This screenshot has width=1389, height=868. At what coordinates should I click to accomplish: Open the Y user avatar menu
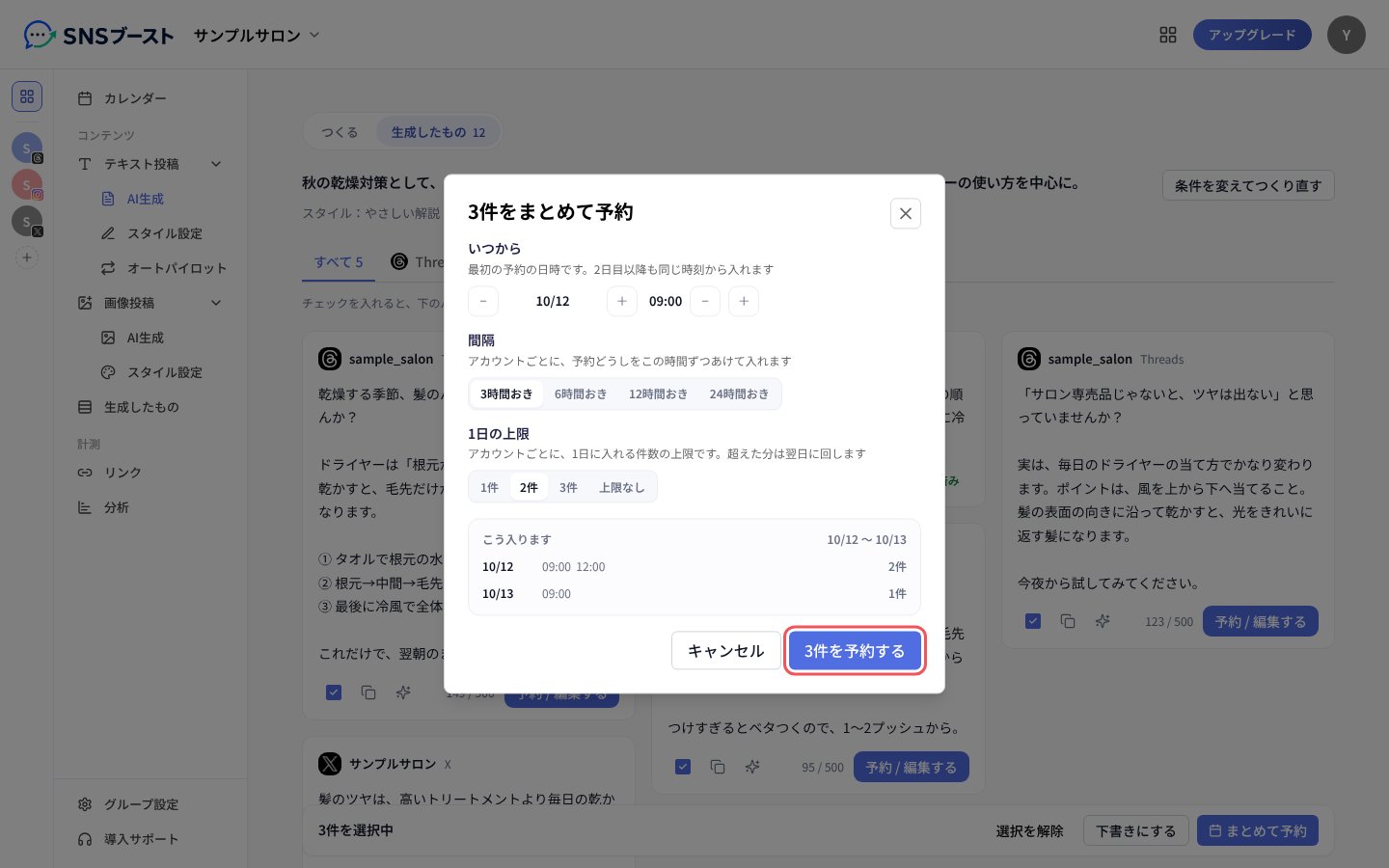click(x=1347, y=35)
